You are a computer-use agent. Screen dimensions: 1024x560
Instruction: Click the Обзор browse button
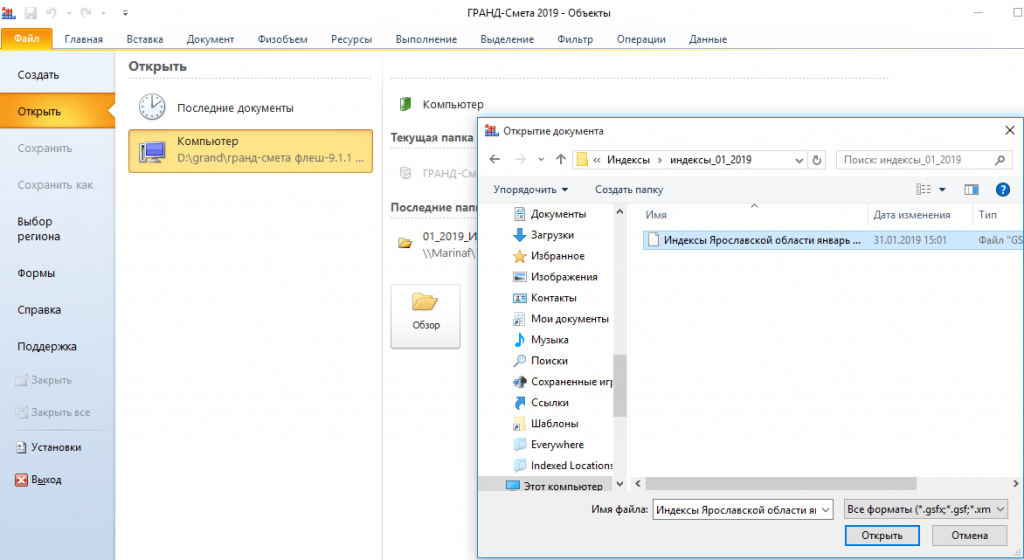point(425,316)
